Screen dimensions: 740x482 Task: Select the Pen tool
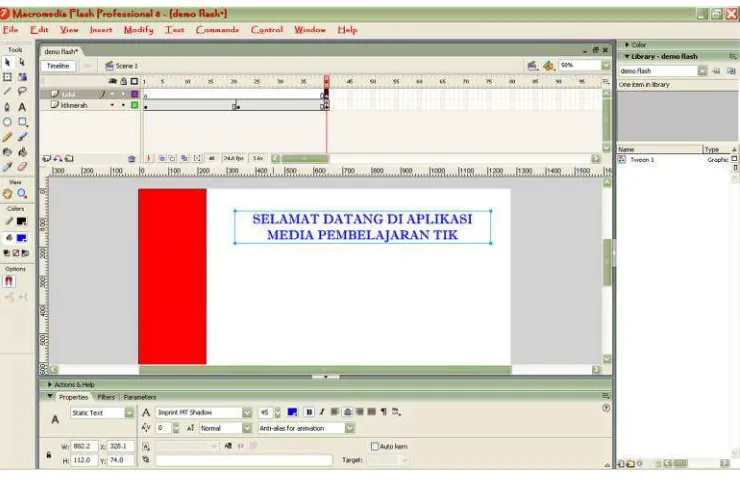pos(8,107)
